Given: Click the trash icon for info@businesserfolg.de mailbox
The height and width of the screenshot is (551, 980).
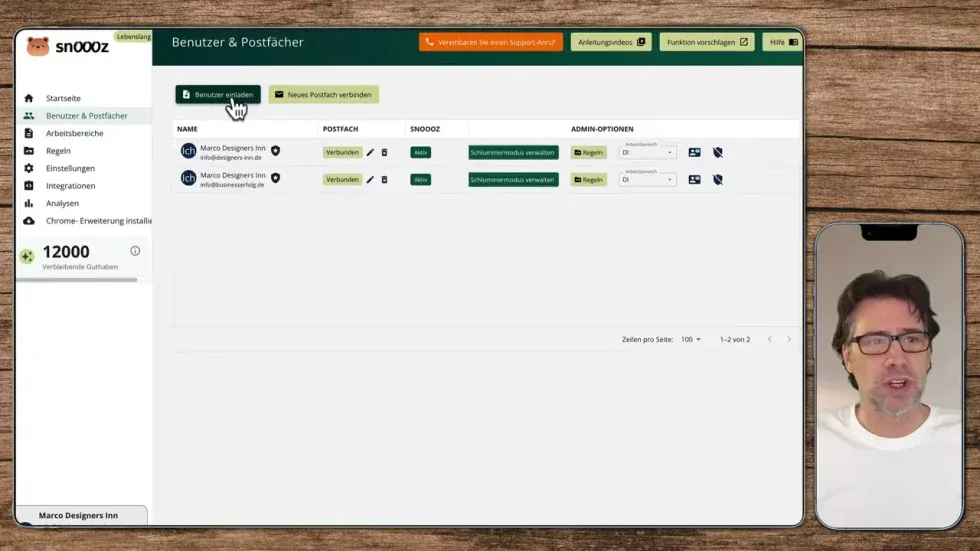Looking at the screenshot, I should click(x=384, y=180).
